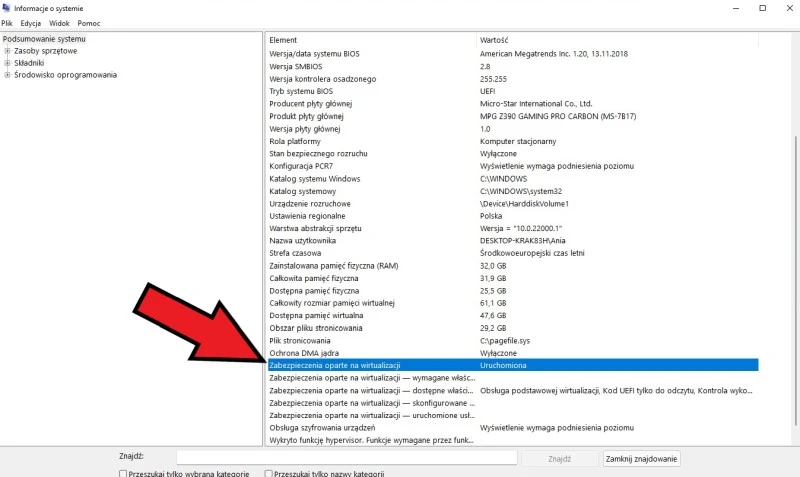
Task: Expand the Zasoby sprzętowe node
Action: [7, 51]
